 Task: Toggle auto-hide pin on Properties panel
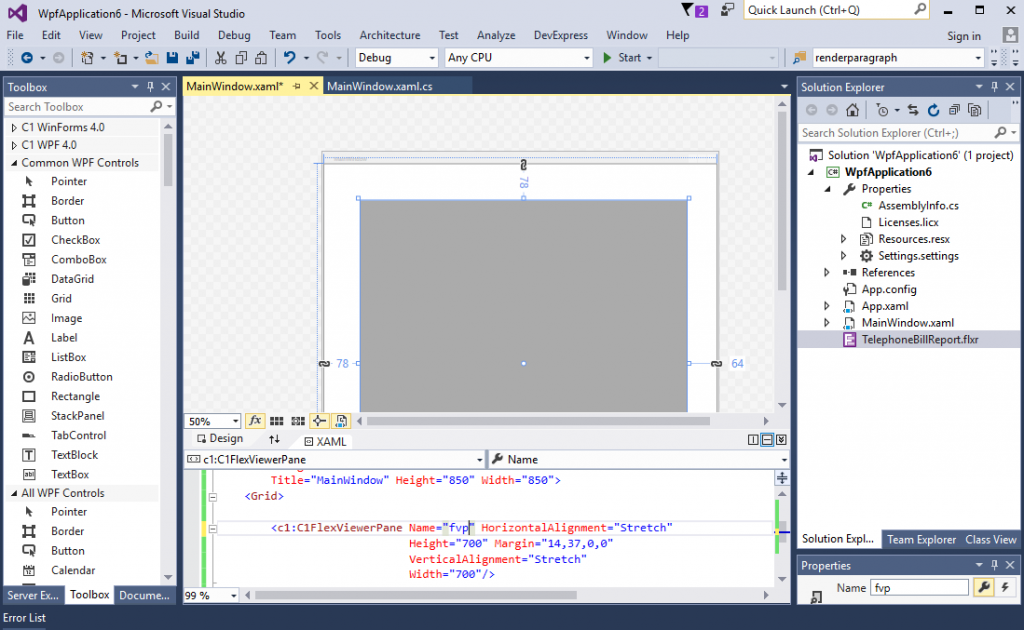pyautogui.click(x=995, y=565)
